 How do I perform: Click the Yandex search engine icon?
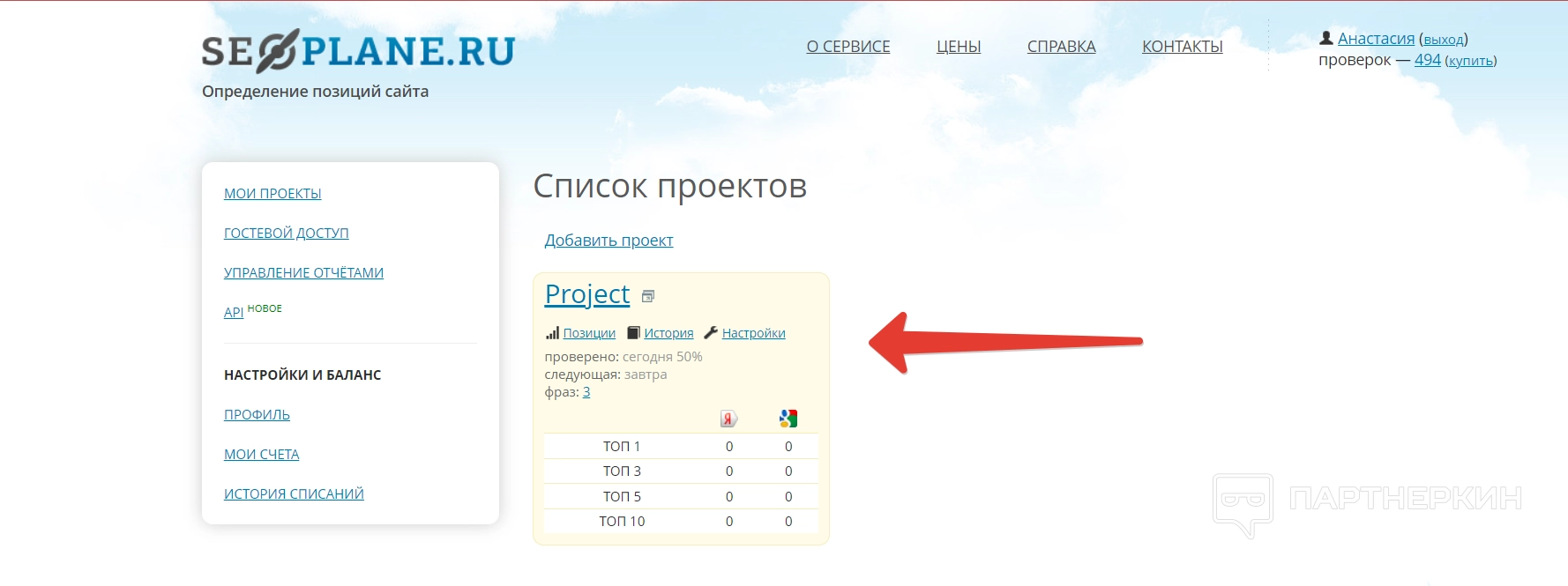728,419
